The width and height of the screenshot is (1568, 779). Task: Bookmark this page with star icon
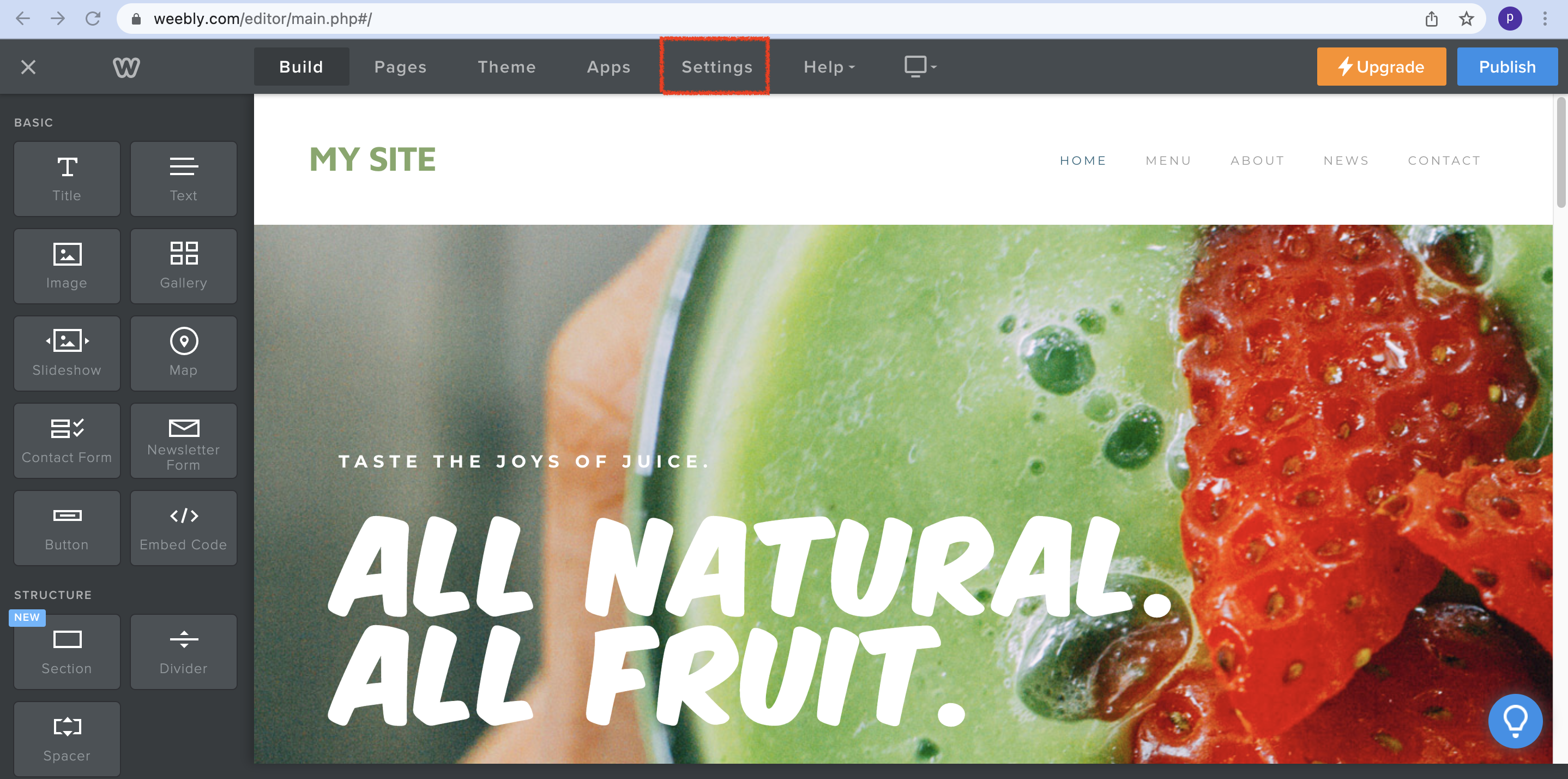point(1467,19)
